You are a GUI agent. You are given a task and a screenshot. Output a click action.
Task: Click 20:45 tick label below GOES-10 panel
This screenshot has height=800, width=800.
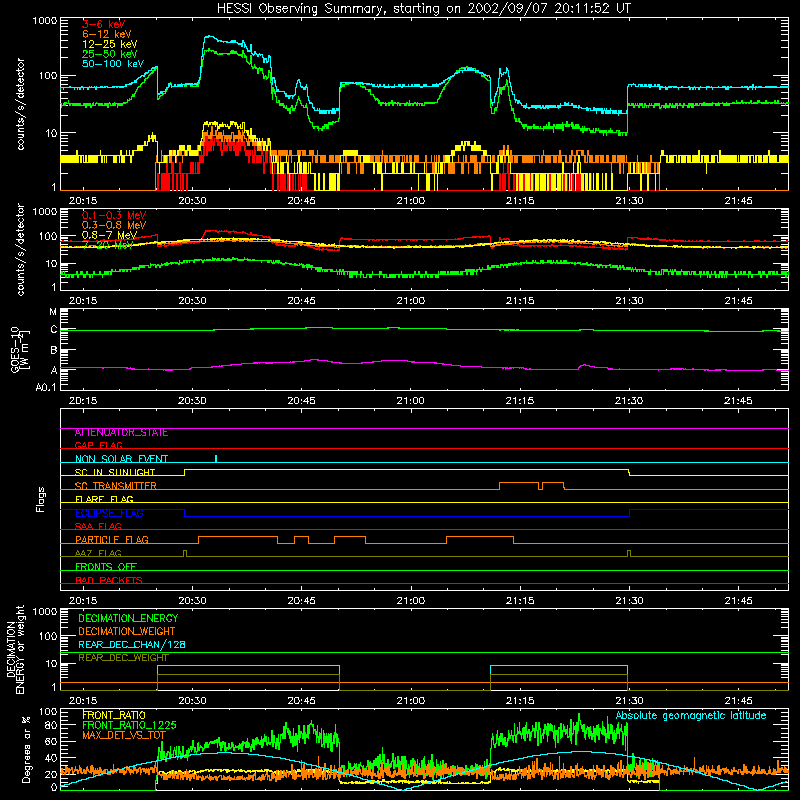tap(301, 401)
